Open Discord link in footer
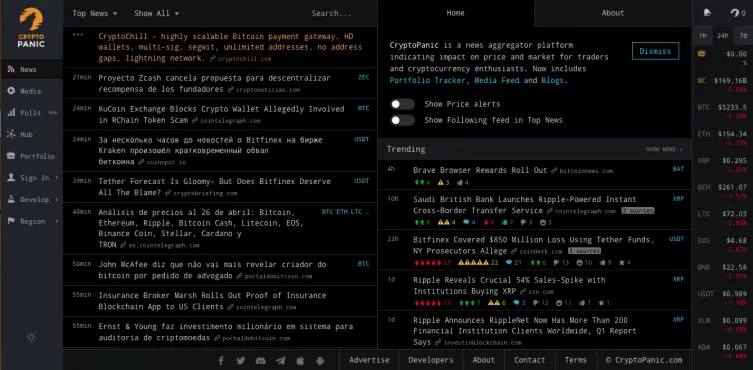This screenshot has height=370, width=753. [x=261, y=360]
